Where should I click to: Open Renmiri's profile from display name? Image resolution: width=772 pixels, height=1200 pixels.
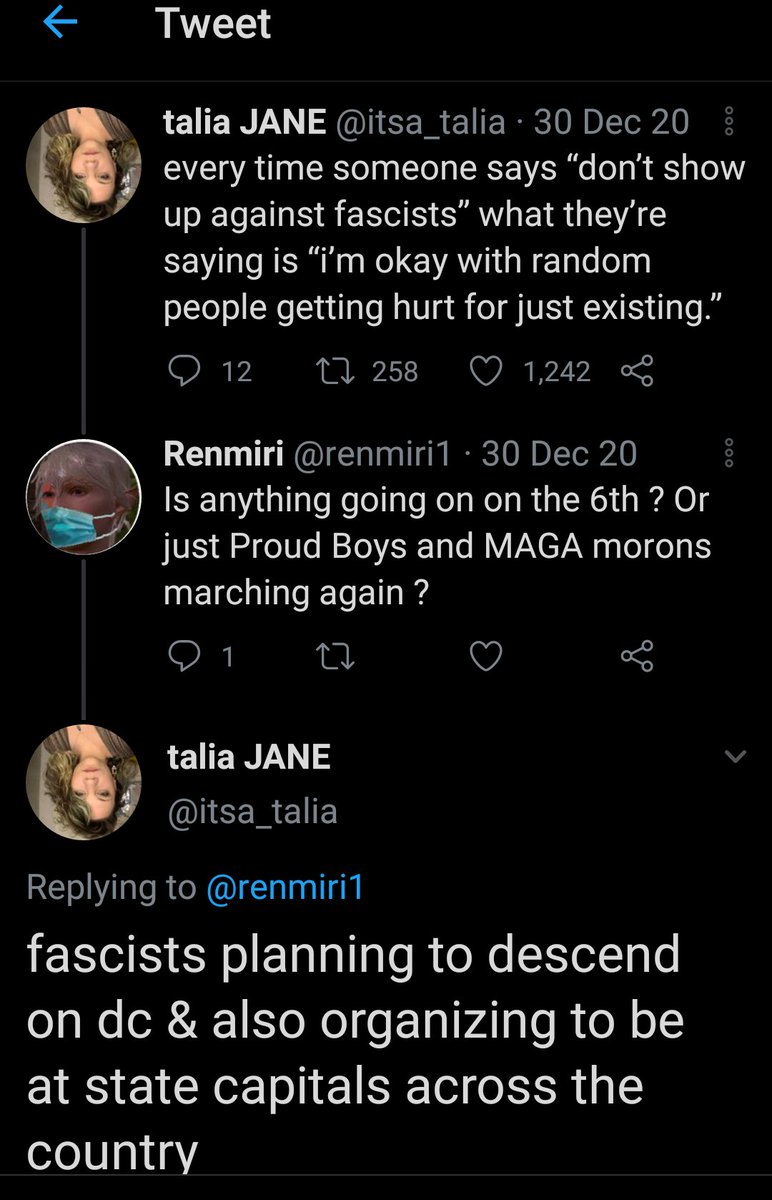pos(220,454)
